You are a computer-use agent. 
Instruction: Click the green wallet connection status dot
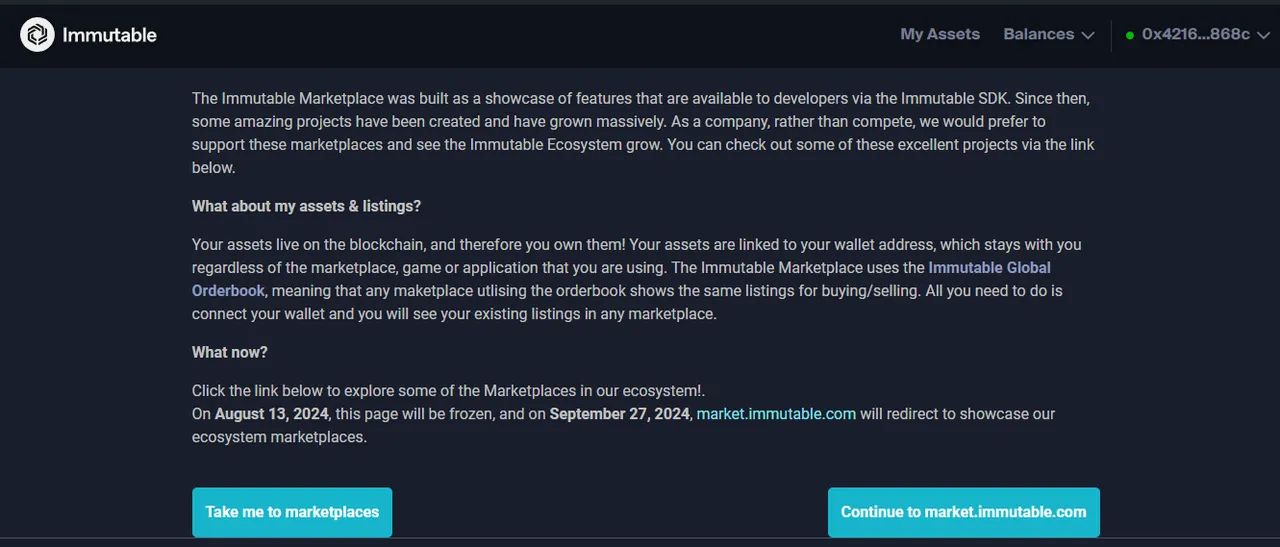pos(1130,35)
